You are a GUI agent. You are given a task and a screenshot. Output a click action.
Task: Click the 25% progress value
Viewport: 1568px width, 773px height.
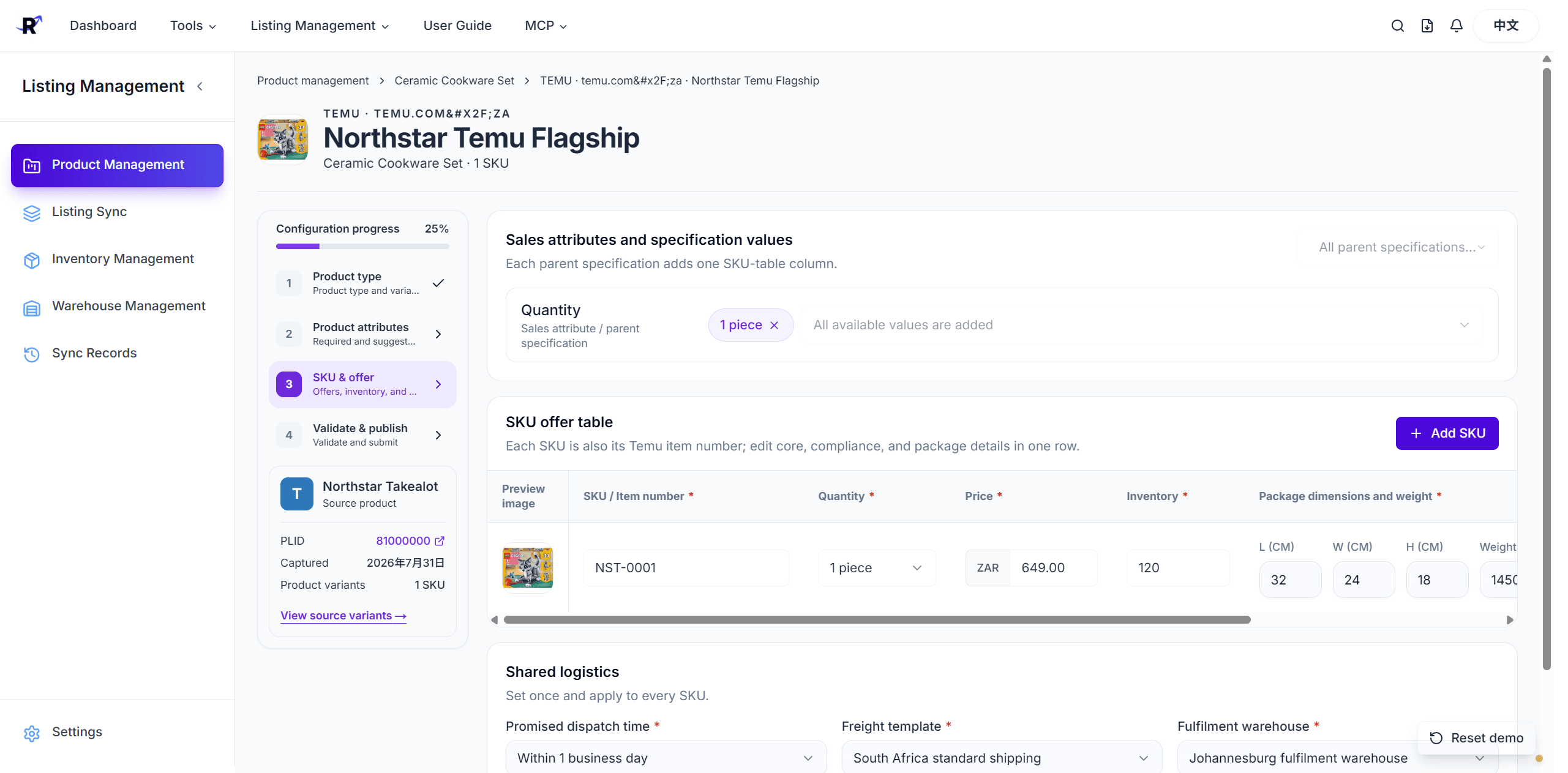click(437, 229)
